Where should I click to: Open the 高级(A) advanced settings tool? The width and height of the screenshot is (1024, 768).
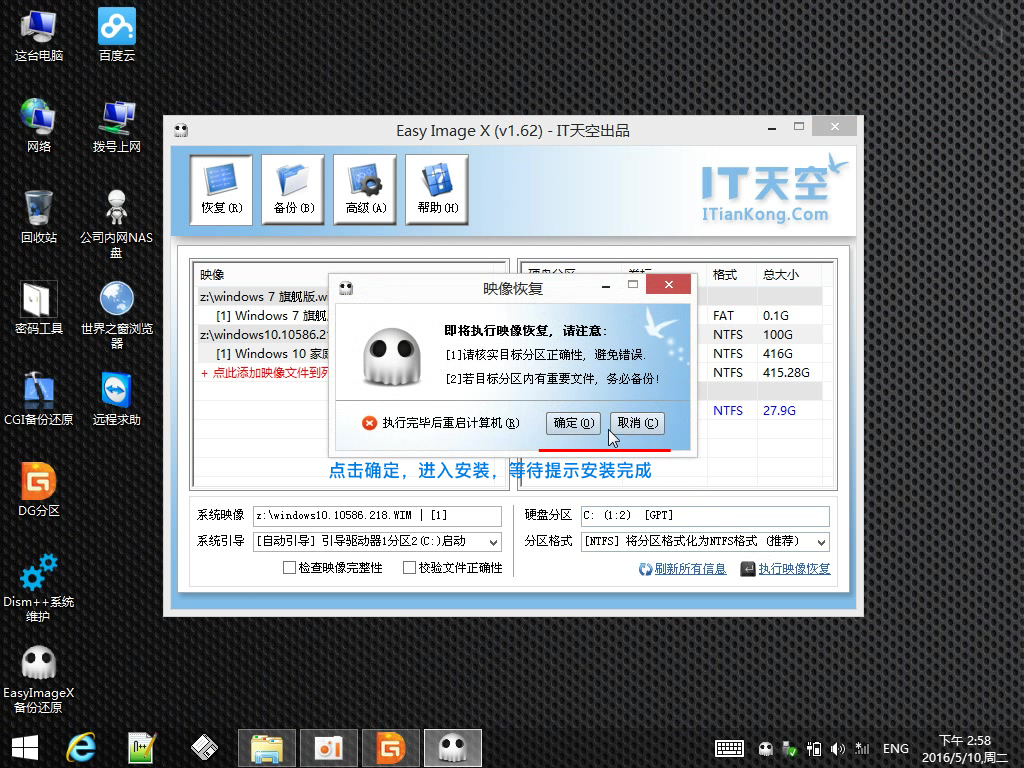(x=365, y=189)
